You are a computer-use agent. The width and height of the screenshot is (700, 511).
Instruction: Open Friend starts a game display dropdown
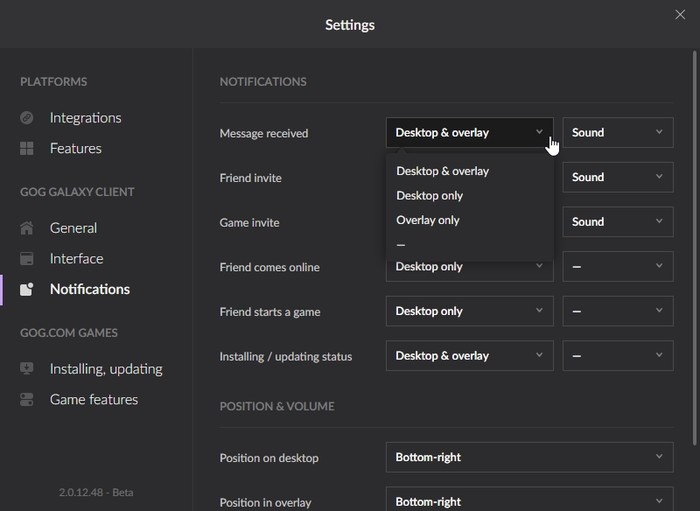coord(470,311)
